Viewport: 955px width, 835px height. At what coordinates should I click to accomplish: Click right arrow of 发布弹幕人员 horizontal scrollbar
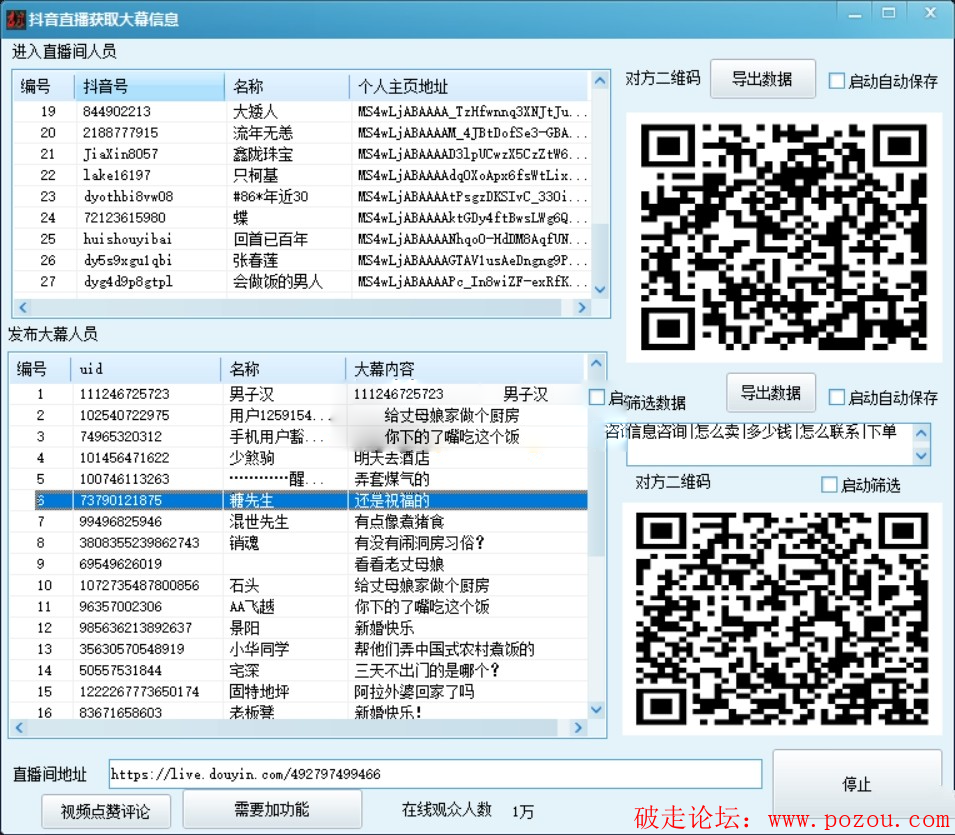coord(578,728)
